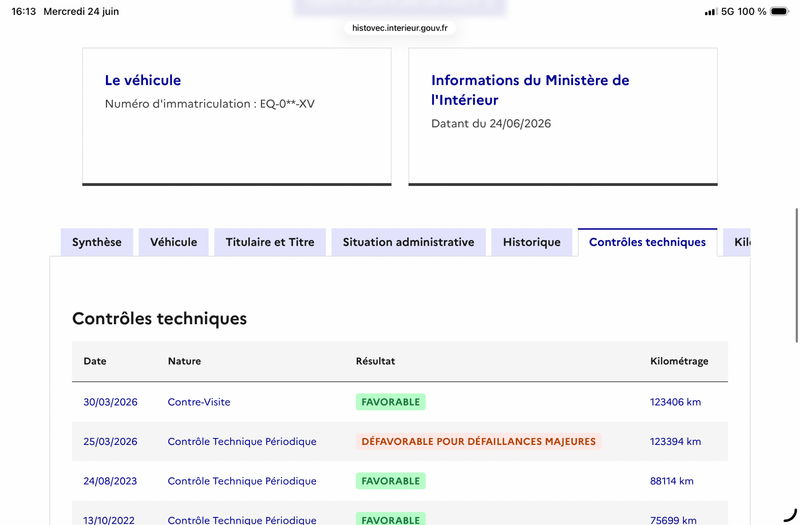Tap the histovec.interieur.gouv.fr address bar
The image size is (800, 525).
click(400, 28)
